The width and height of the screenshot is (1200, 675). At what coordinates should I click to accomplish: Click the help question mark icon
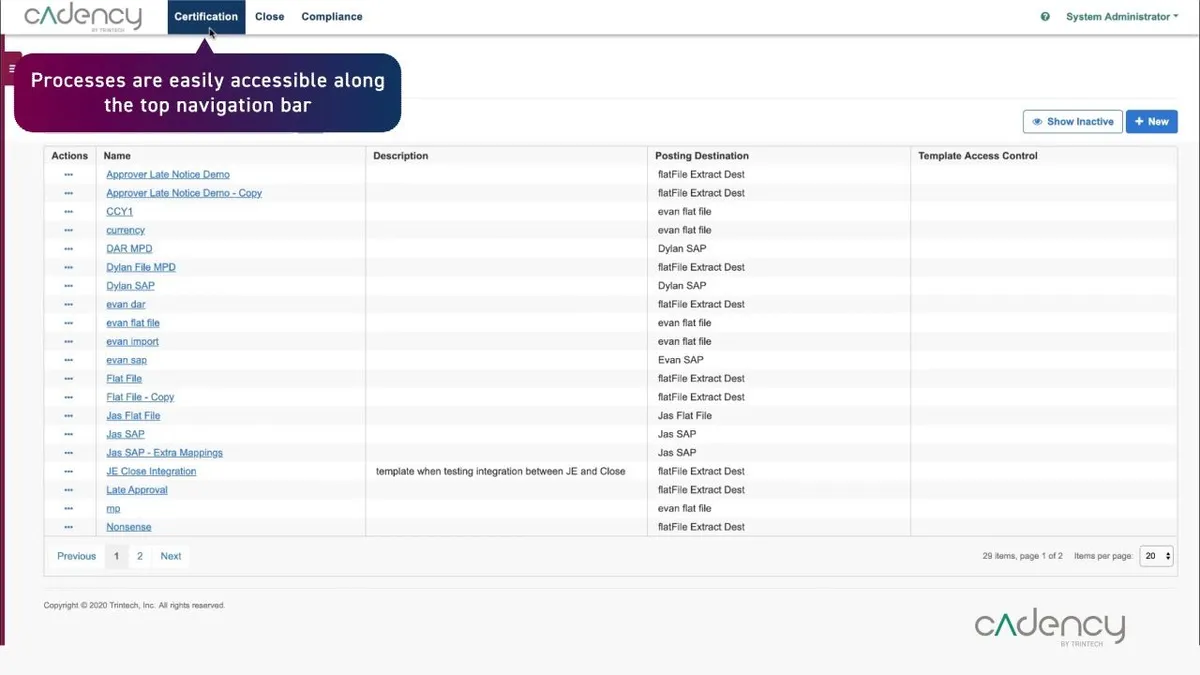click(x=1045, y=17)
